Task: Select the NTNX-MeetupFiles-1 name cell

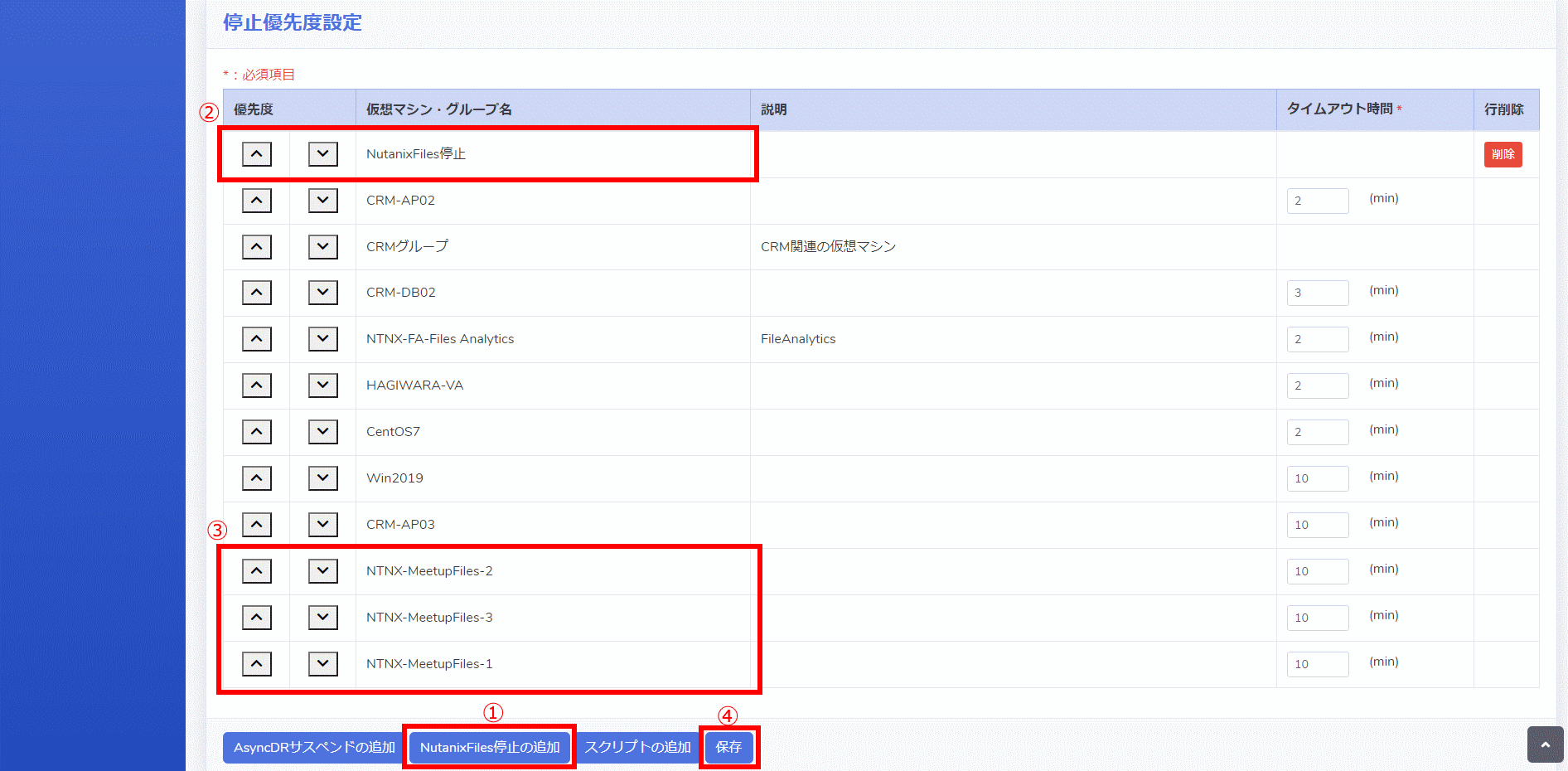Action: tap(553, 664)
